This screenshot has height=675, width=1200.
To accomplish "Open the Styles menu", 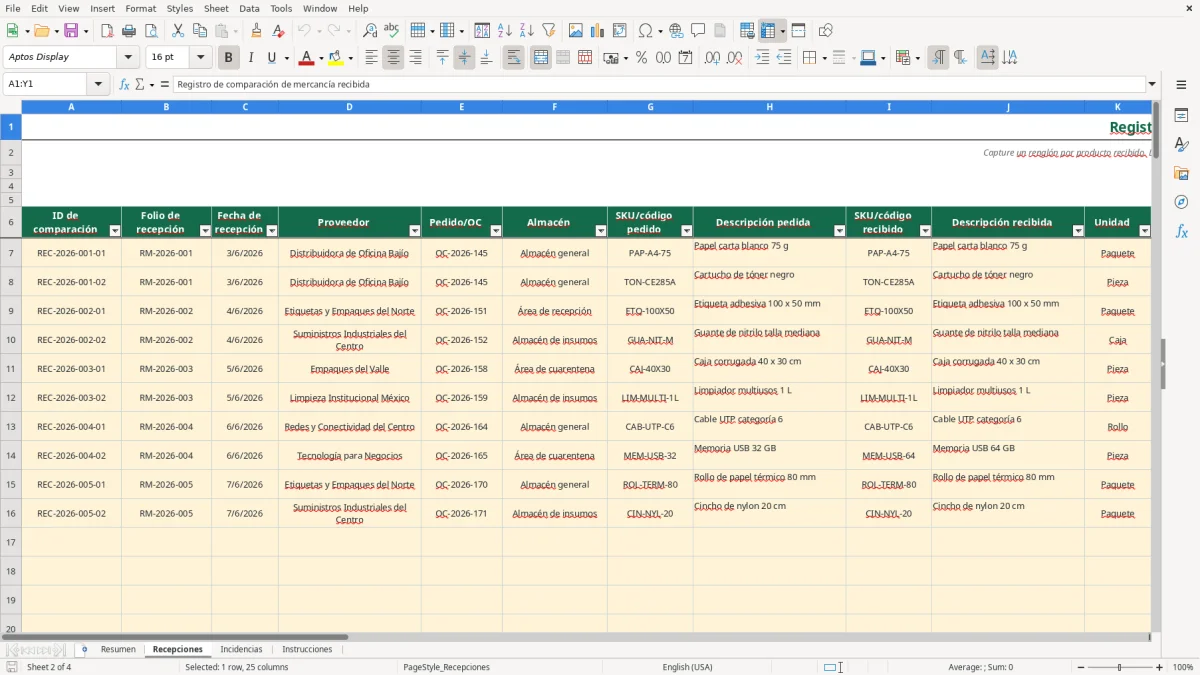I will coord(180,8).
